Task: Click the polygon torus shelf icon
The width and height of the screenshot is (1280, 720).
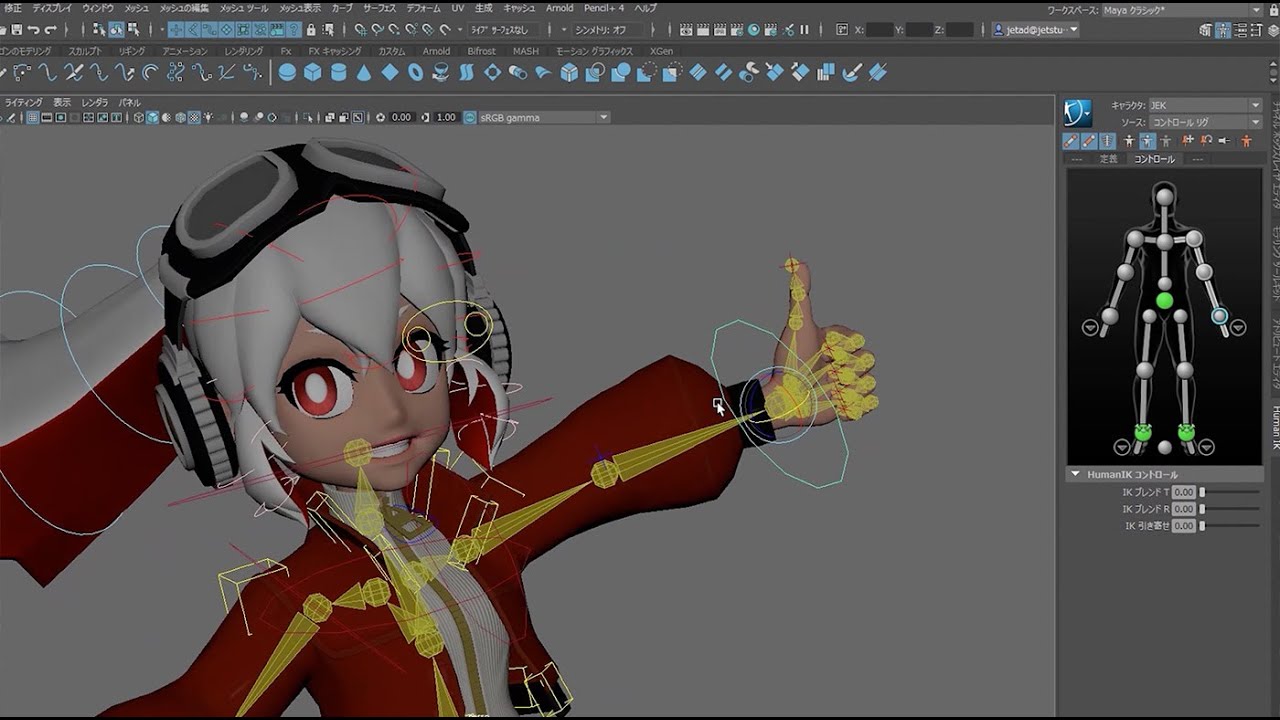Action: (415, 71)
